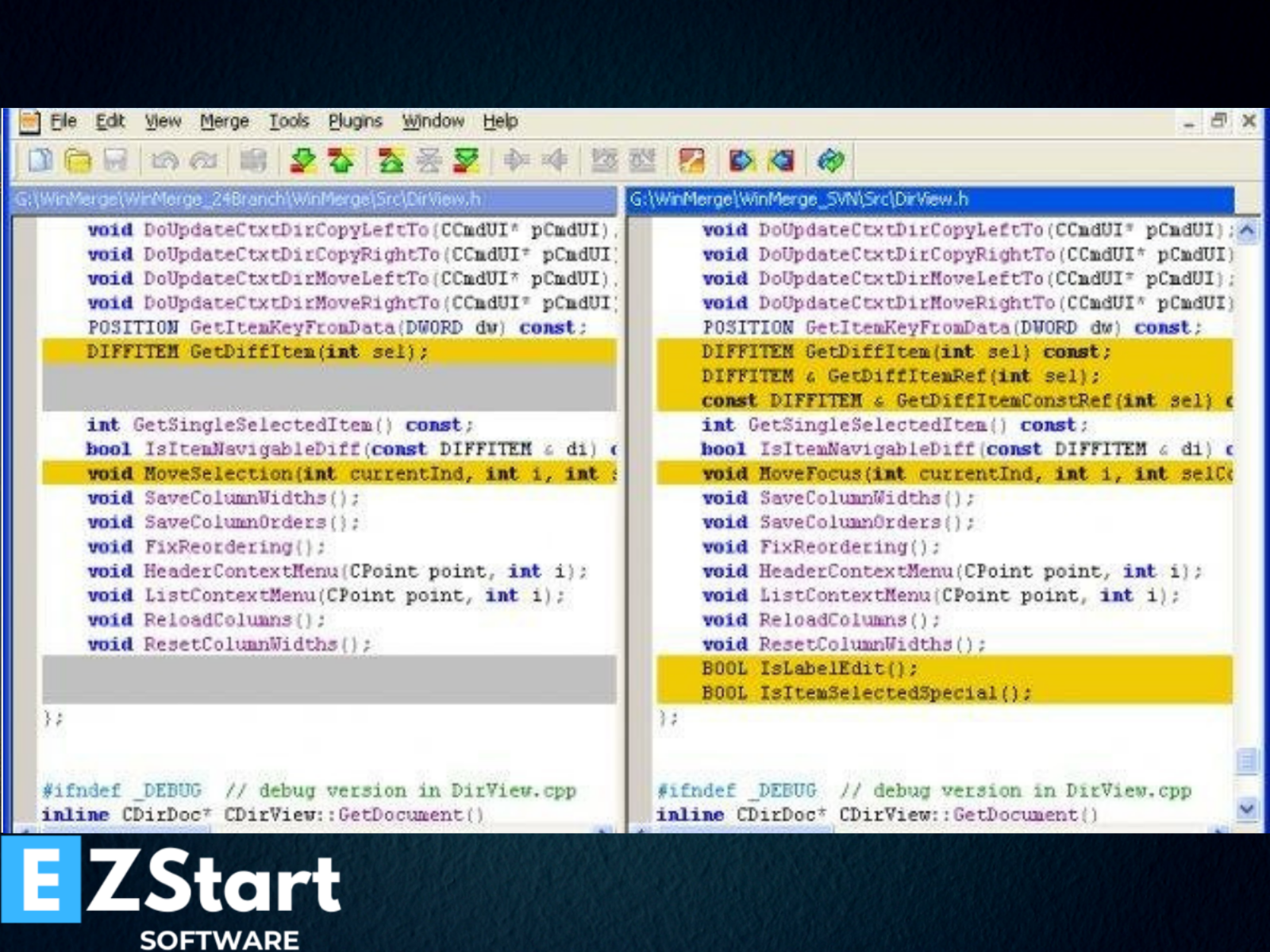The image size is (1270, 952).
Task: Open the Edit menu
Action: point(110,121)
